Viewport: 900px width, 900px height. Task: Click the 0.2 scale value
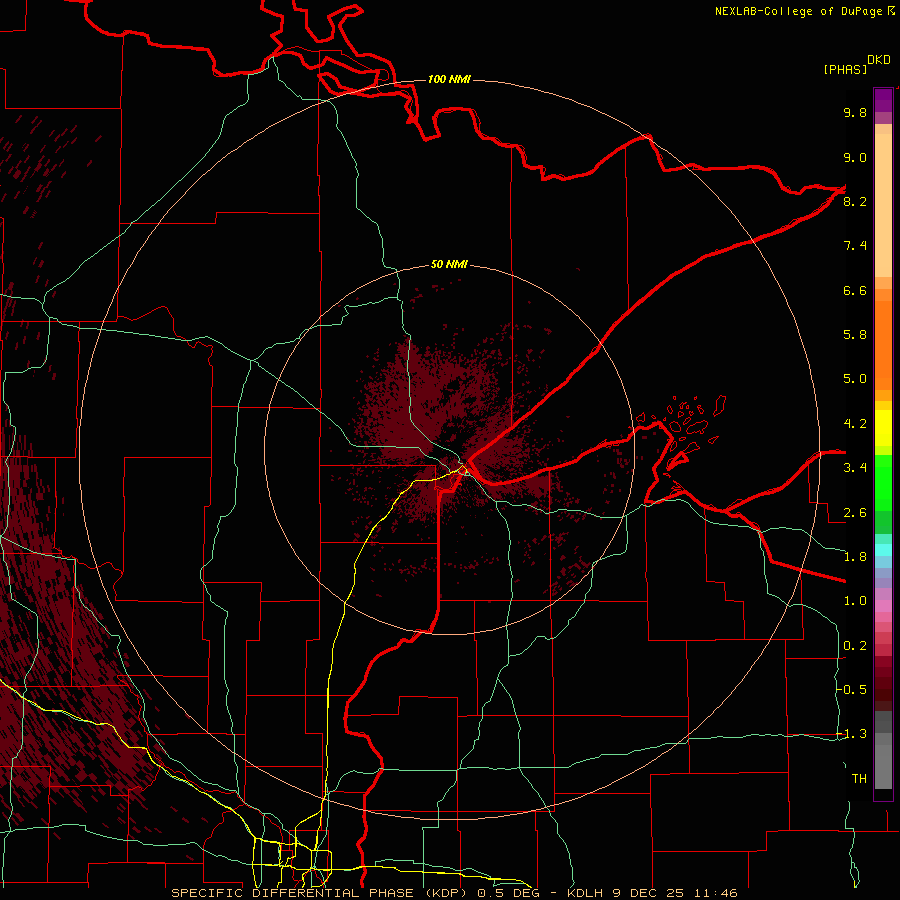[855, 646]
